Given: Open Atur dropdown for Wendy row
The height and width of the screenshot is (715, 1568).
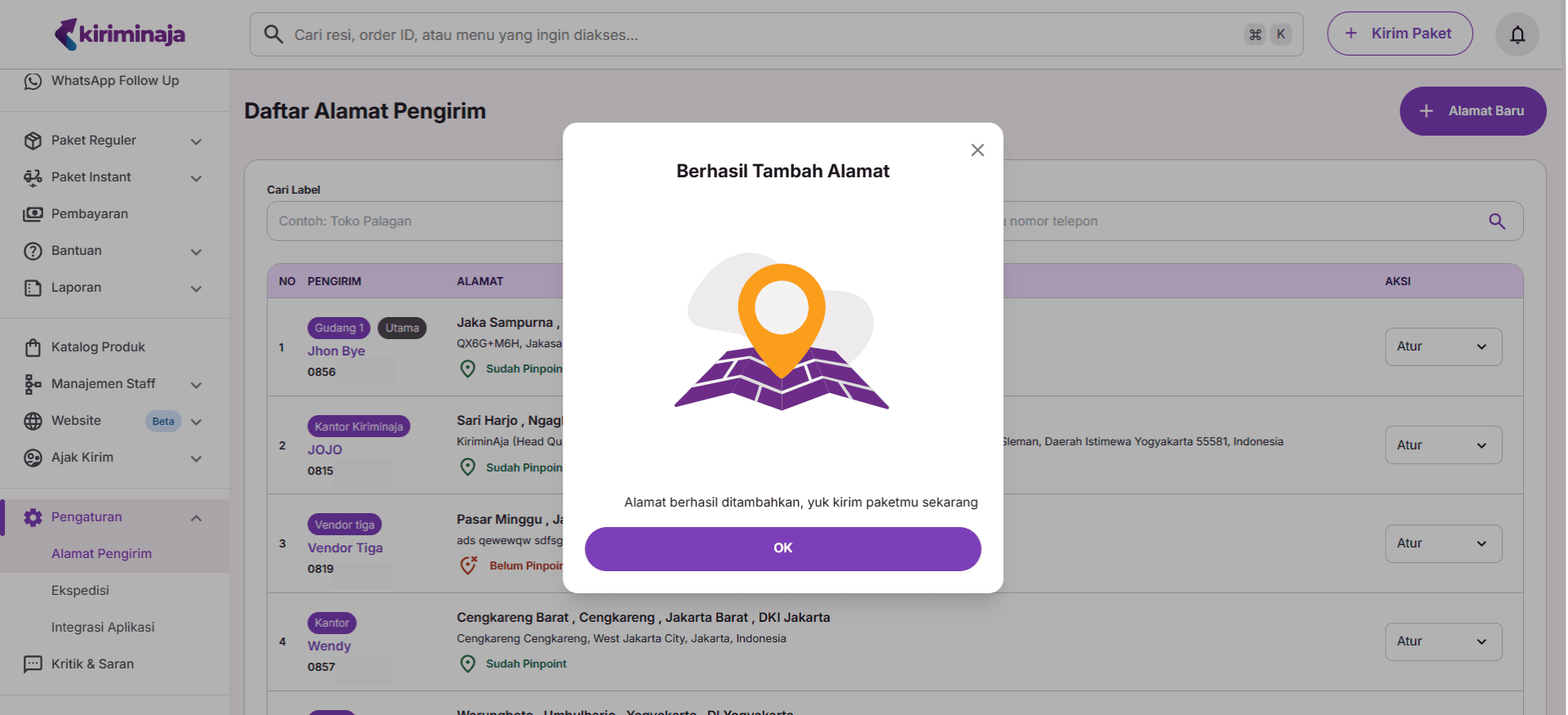Looking at the screenshot, I should (x=1442, y=641).
